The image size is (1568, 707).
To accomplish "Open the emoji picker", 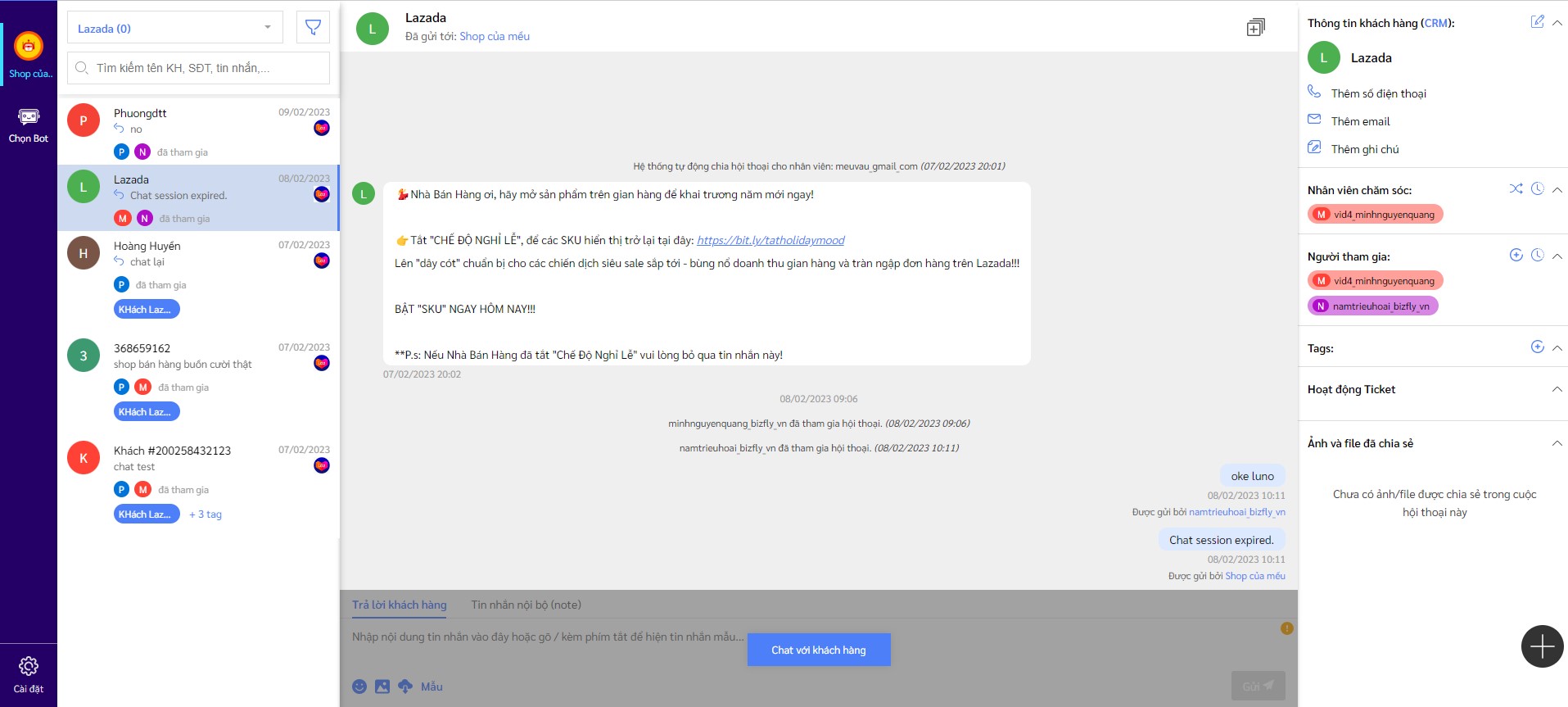I will [x=359, y=687].
